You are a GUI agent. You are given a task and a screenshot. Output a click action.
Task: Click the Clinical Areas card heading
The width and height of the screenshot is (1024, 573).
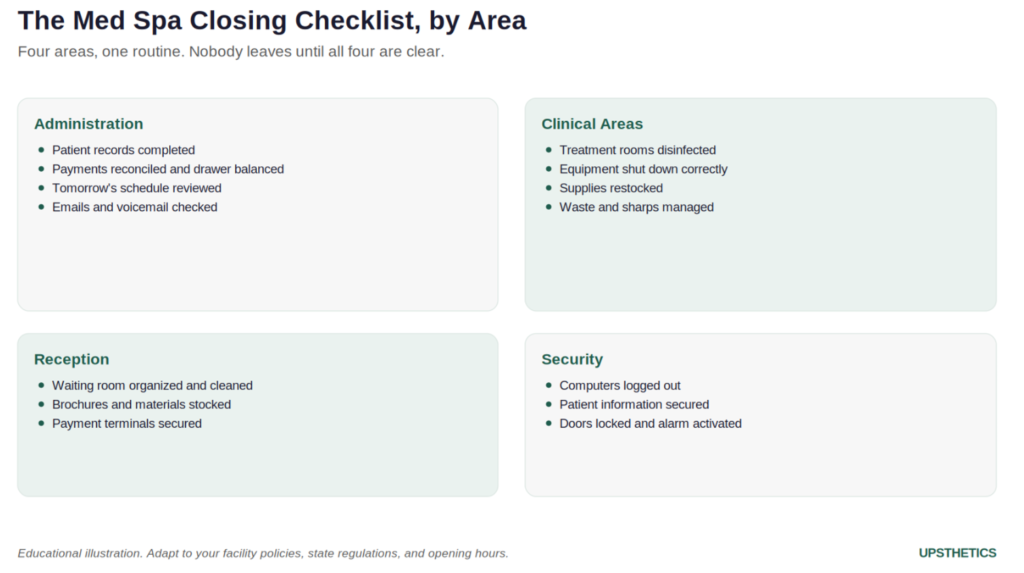(592, 124)
